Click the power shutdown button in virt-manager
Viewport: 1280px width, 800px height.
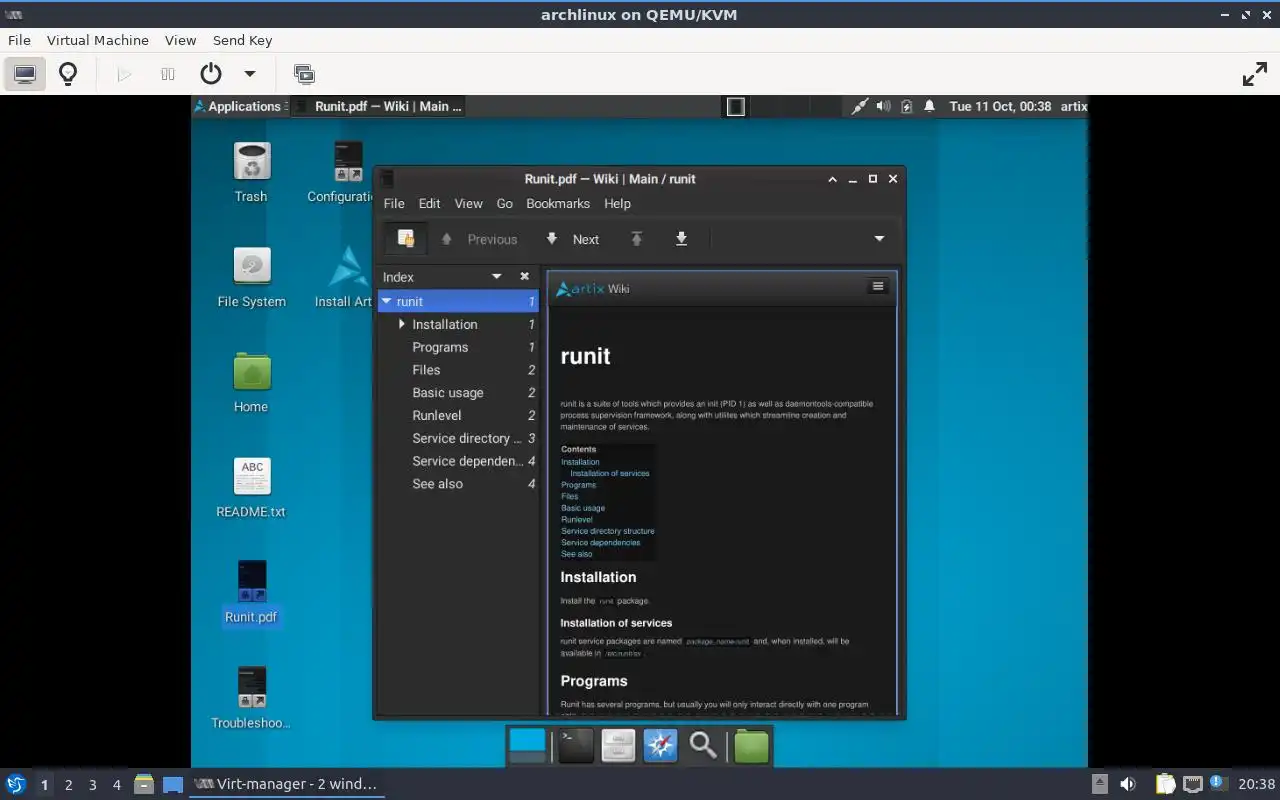pos(210,74)
